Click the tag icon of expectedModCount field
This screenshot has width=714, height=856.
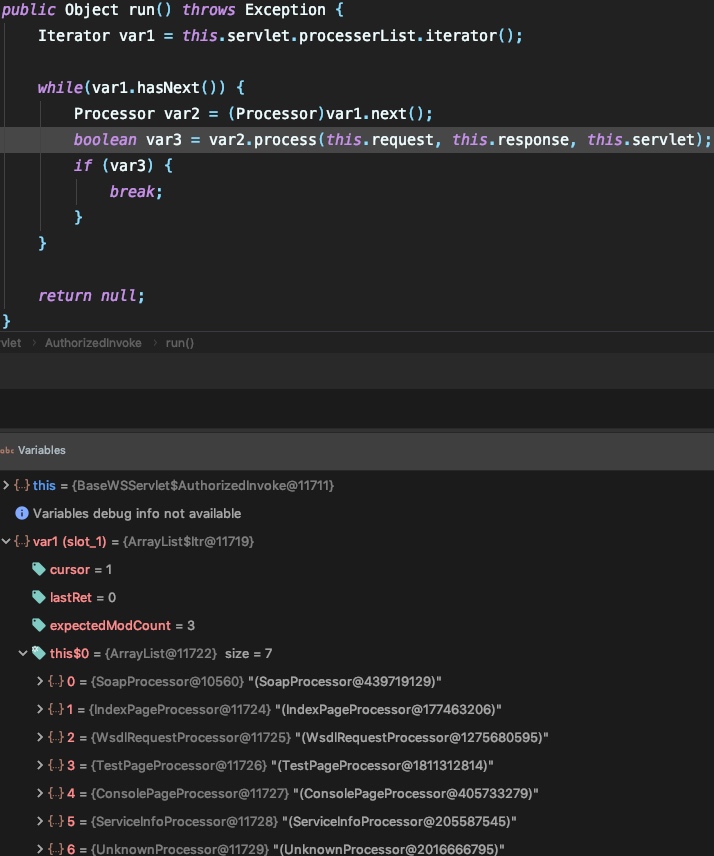pos(39,625)
